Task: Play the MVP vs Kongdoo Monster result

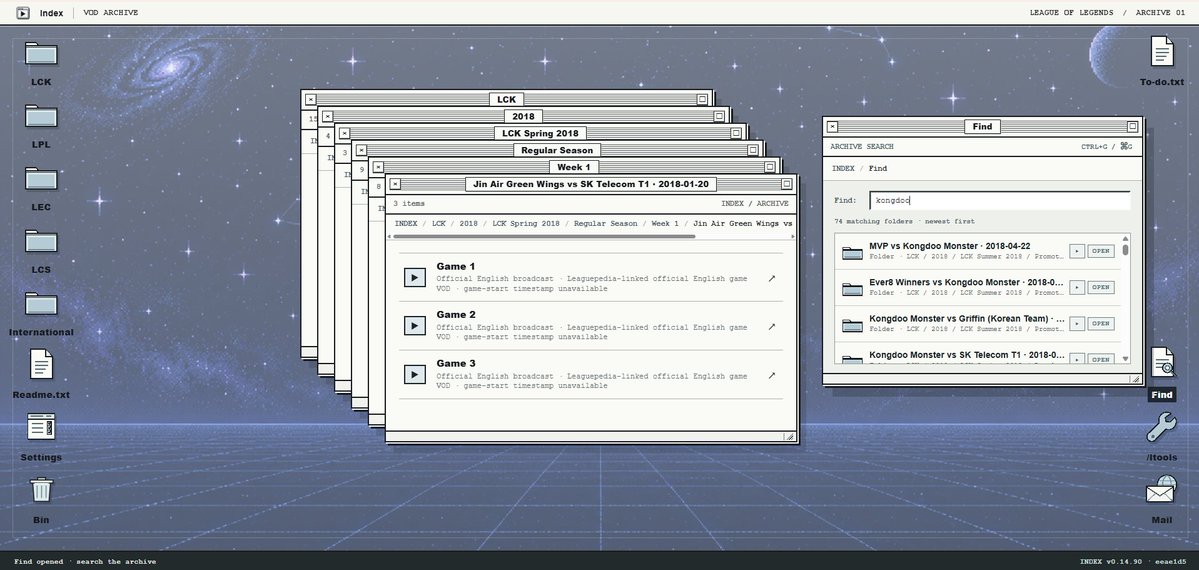Action: pyautogui.click(x=1077, y=251)
